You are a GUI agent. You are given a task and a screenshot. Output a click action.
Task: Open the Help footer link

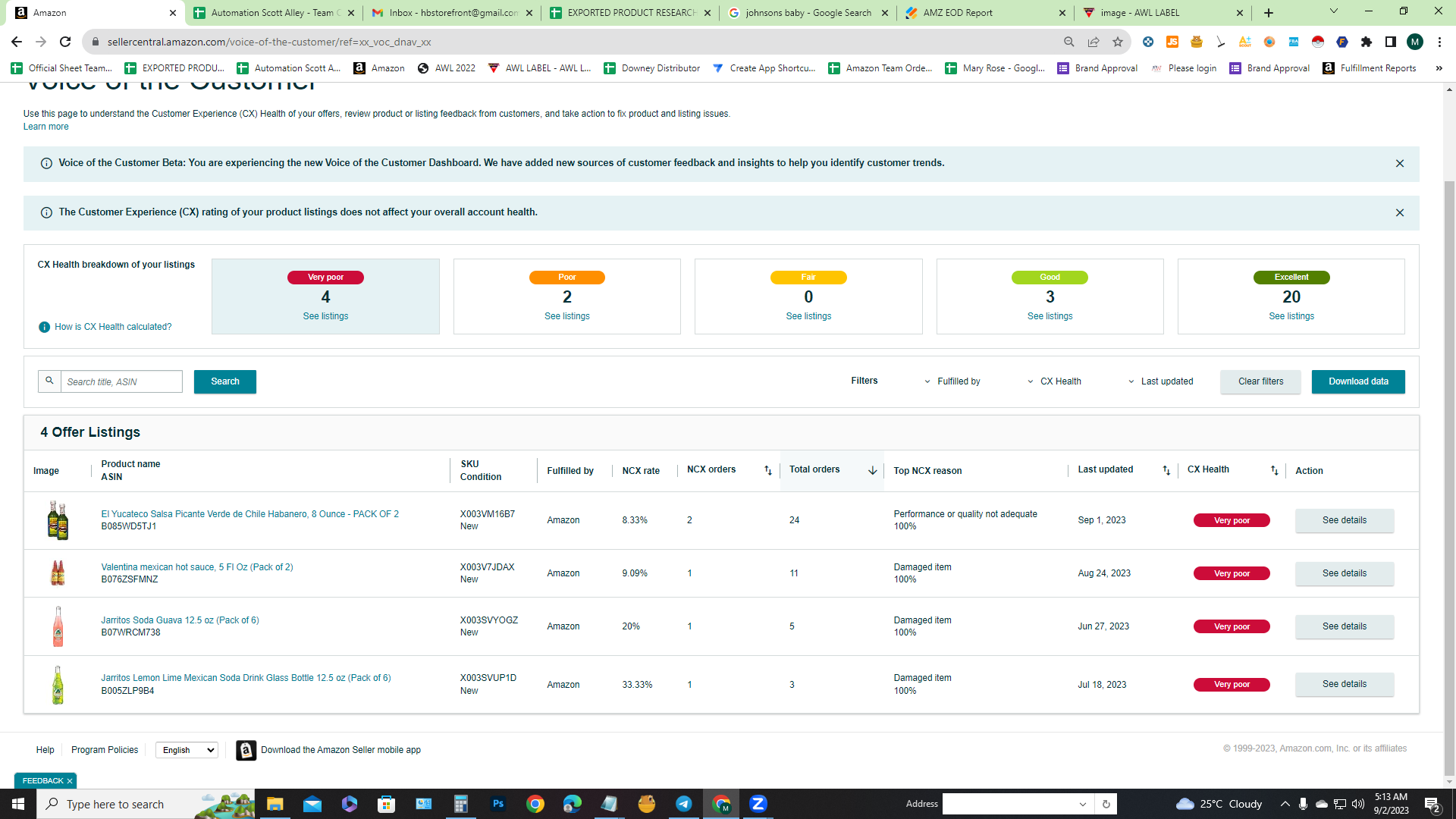[x=45, y=750]
